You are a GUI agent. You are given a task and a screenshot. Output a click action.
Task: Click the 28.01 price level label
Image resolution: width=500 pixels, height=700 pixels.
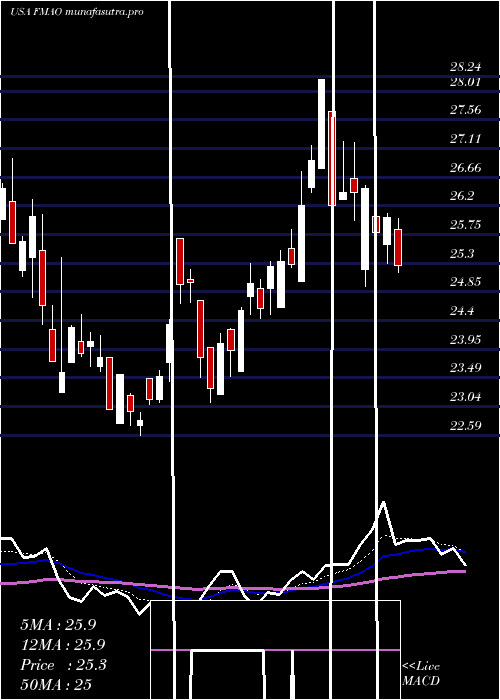466,82
